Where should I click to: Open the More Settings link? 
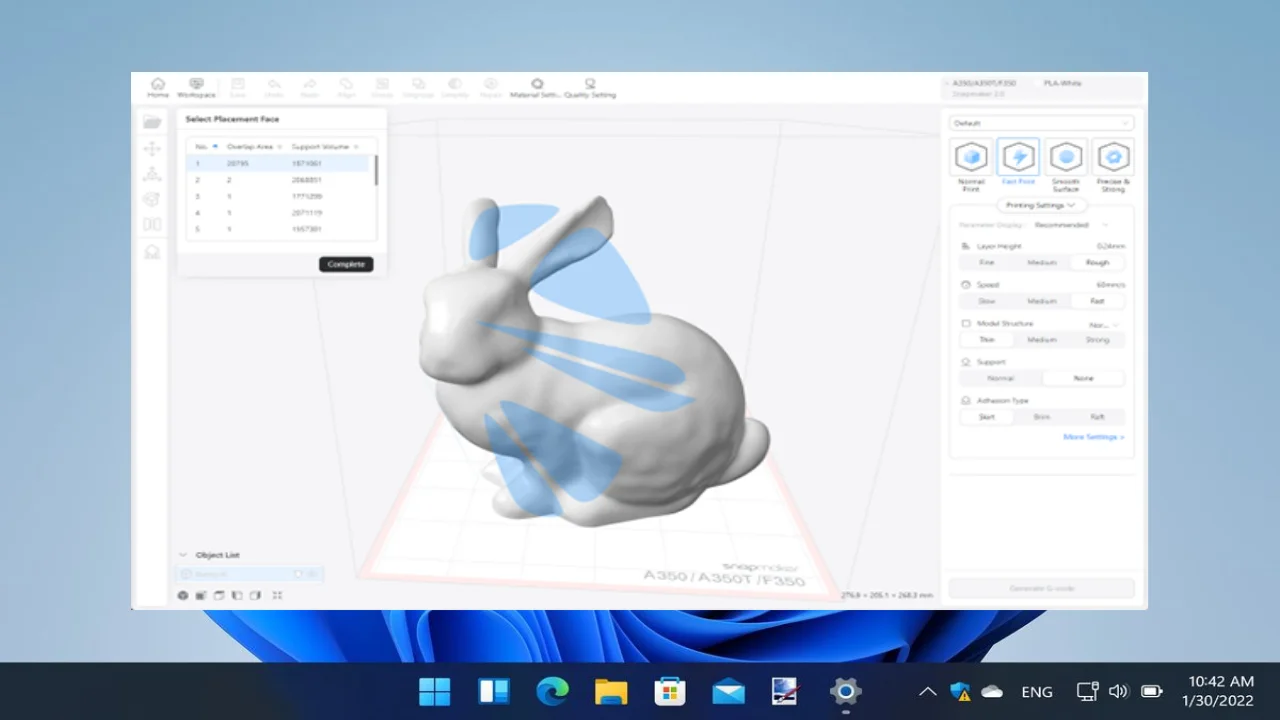click(x=1093, y=437)
